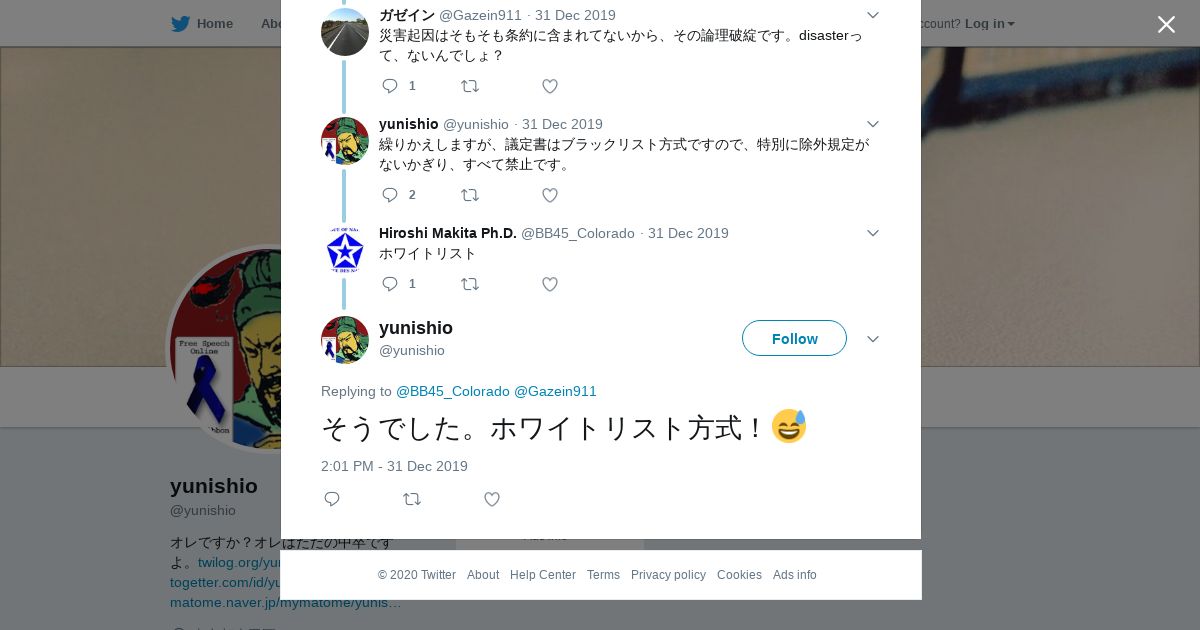Reply to the main yunishio tweet
This screenshot has width=1200, height=630.
point(332,499)
